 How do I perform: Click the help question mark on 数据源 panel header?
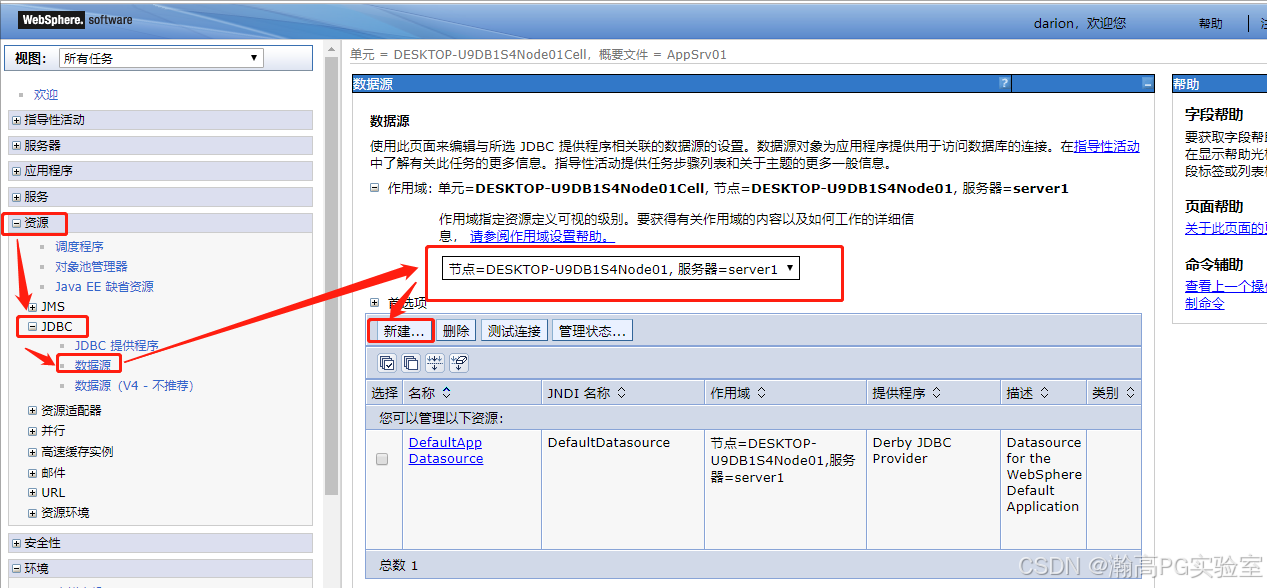(x=1004, y=84)
